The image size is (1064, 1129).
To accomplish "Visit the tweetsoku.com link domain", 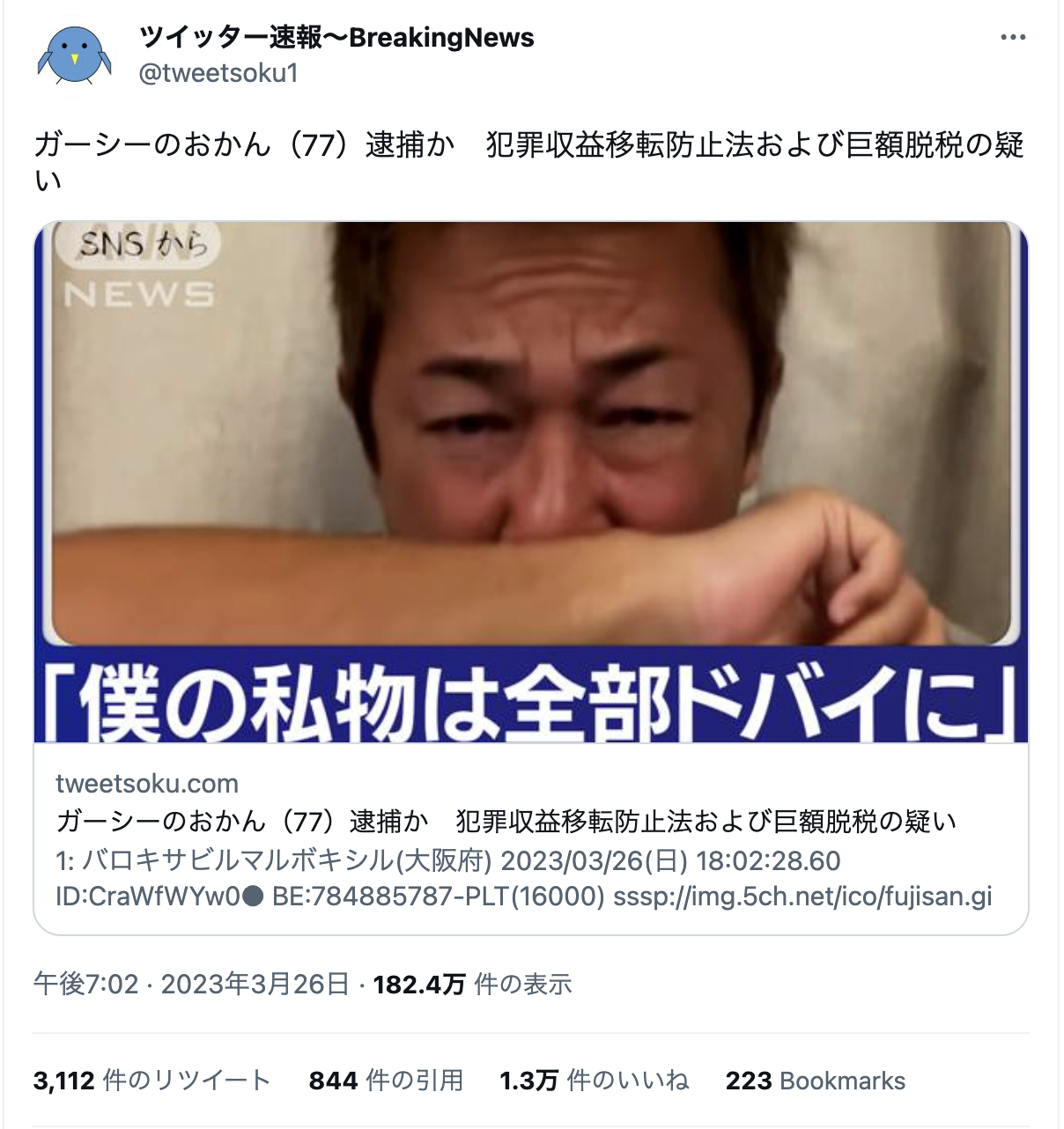I will click(x=147, y=783).
